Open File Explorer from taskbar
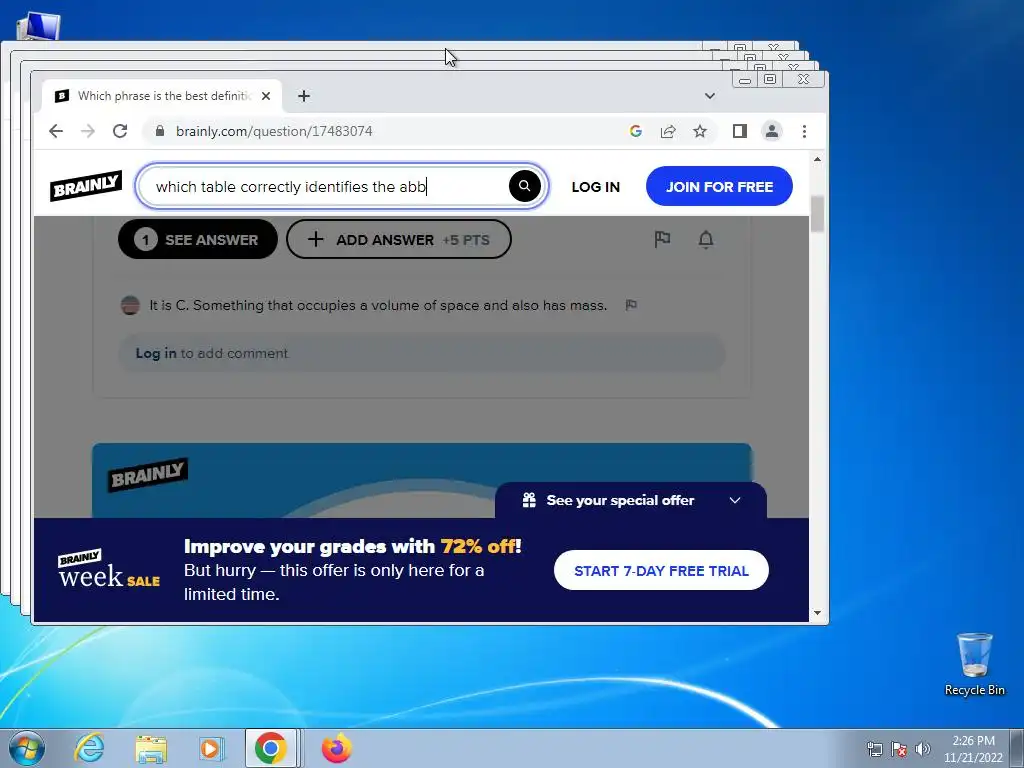This screenshot has width=1024, height=768. (151, 749)
